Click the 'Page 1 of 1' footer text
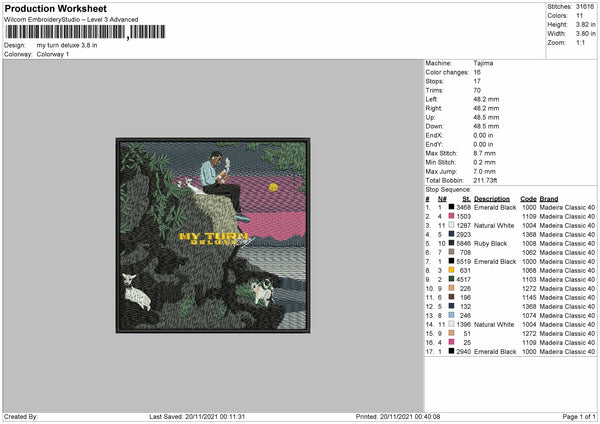The image size is (600, 424). (579, 417)
